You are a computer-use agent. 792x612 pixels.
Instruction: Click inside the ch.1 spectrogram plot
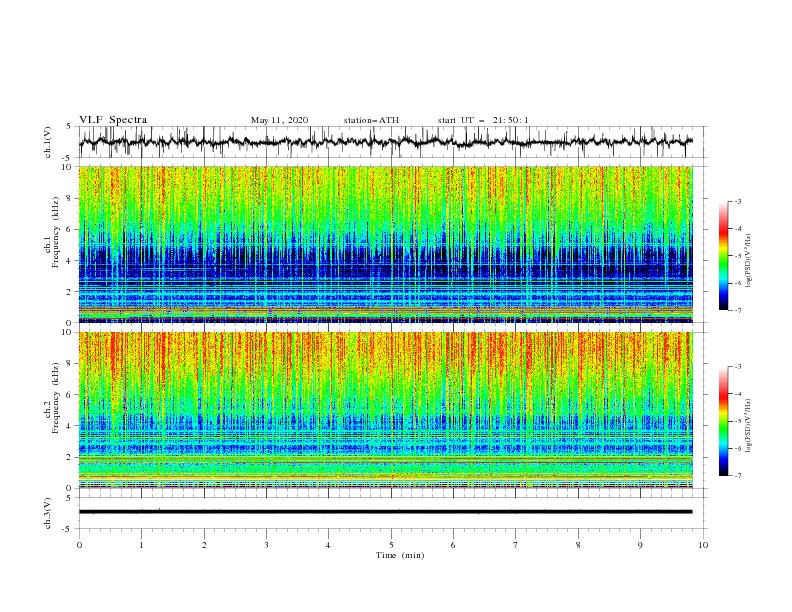[385, 244]
